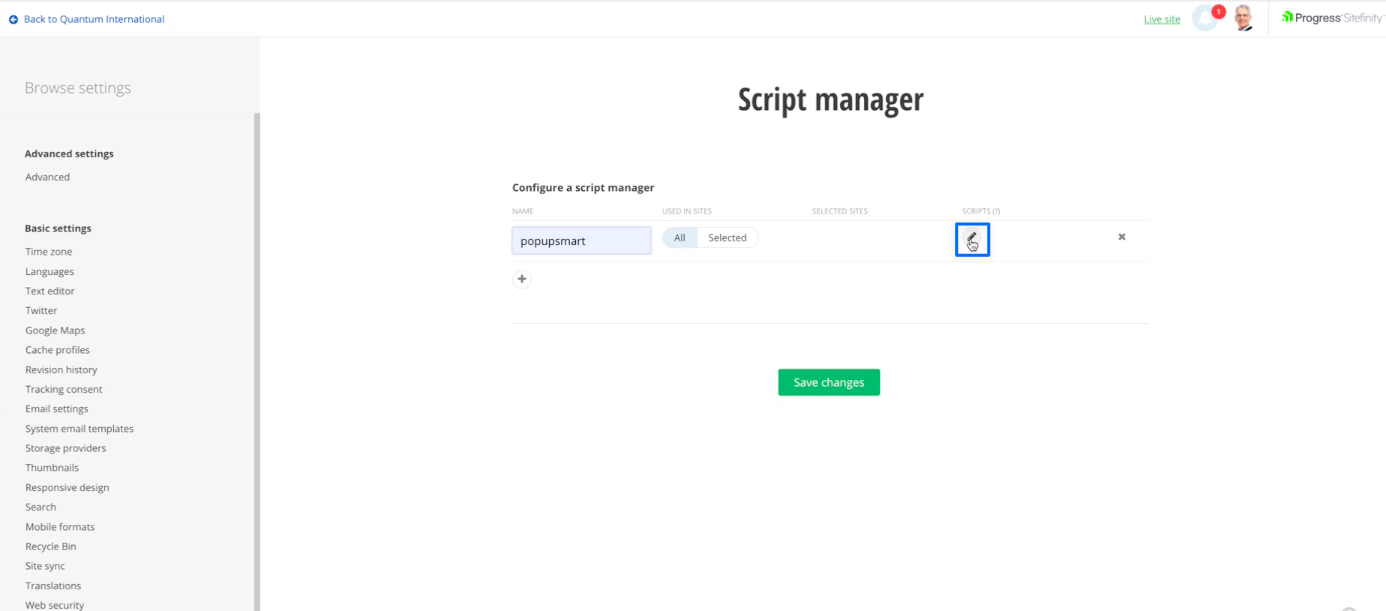This screenshot has width=1386, height=611.
Task: Open Recycle Bin settings
Action: point(51,547)
